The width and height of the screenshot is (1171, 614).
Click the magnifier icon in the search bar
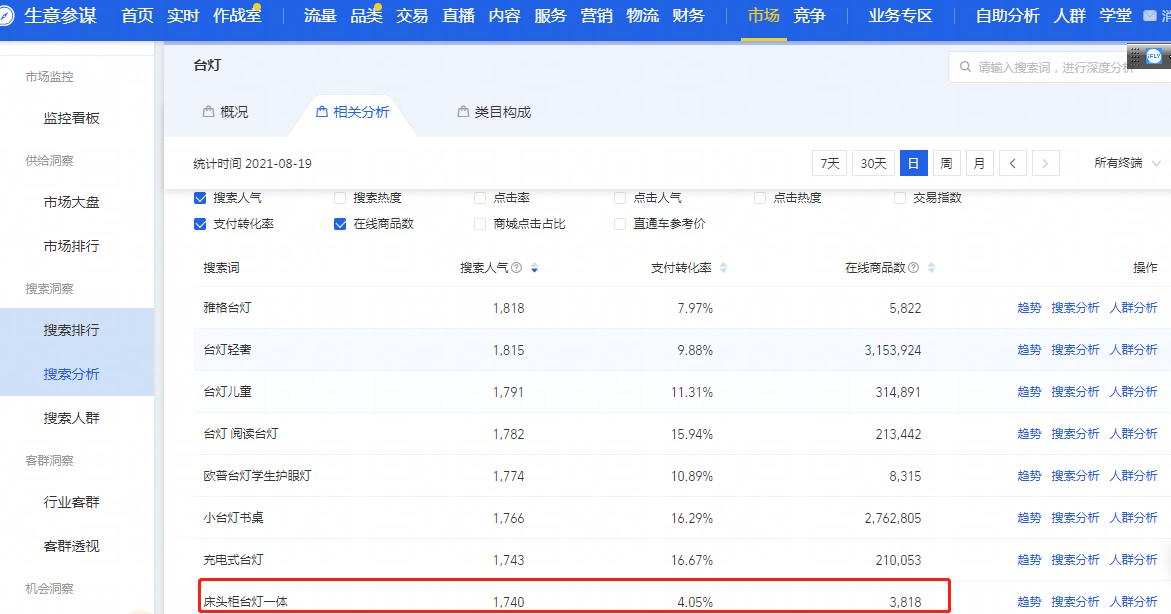(964, 66)
